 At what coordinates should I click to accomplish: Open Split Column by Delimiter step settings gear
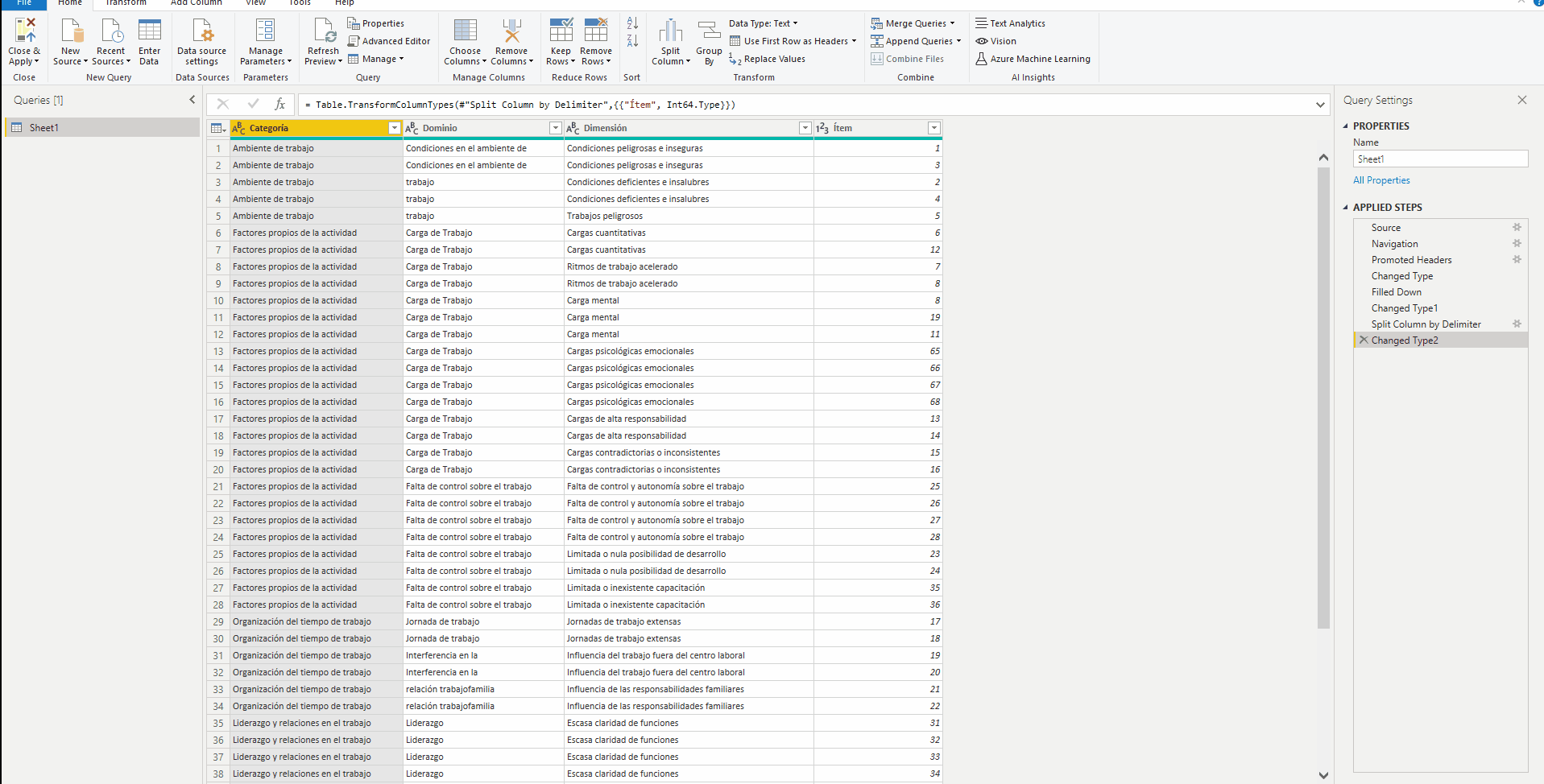click(1517, 324)
